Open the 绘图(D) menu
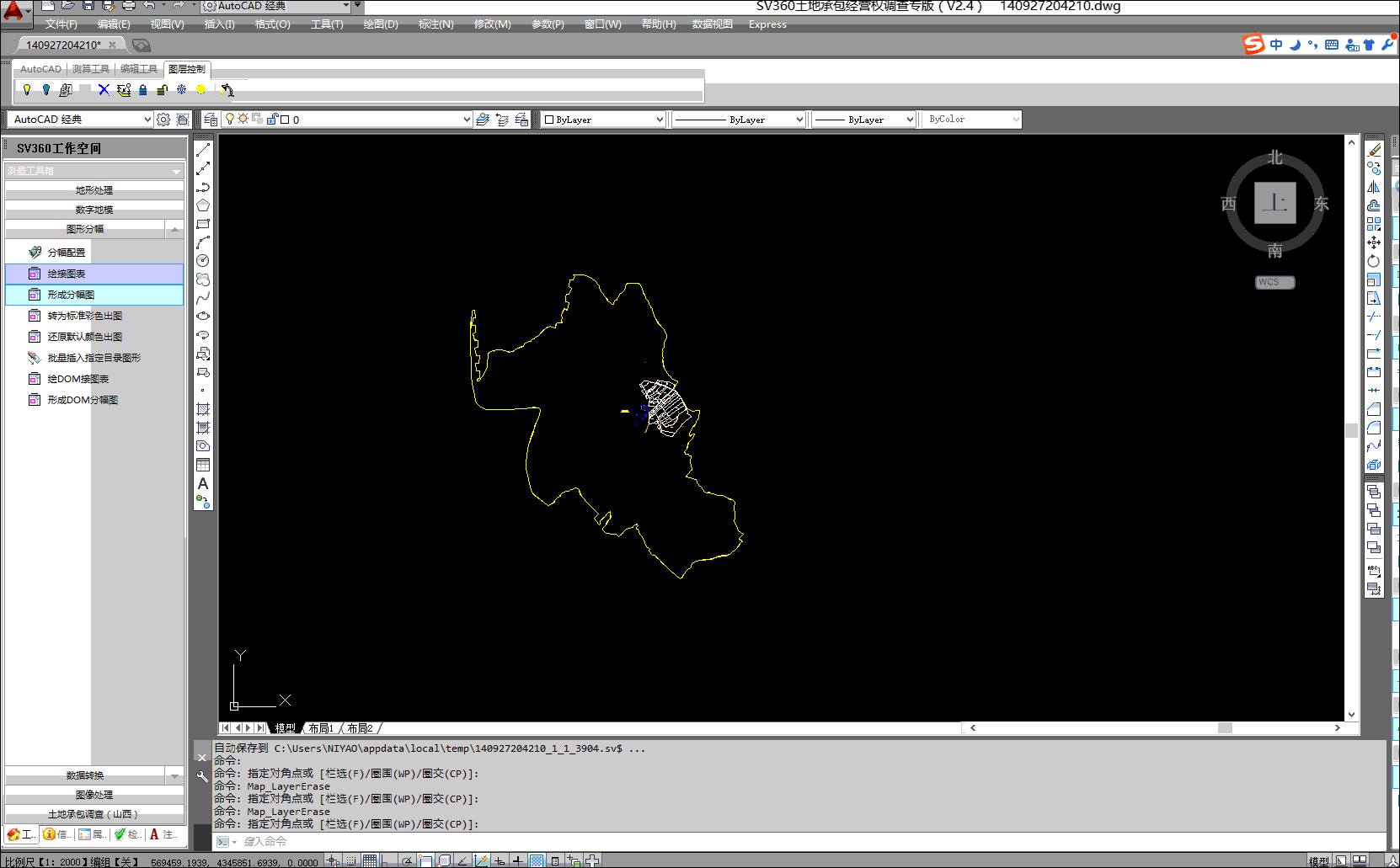 (x=381, y=24)
